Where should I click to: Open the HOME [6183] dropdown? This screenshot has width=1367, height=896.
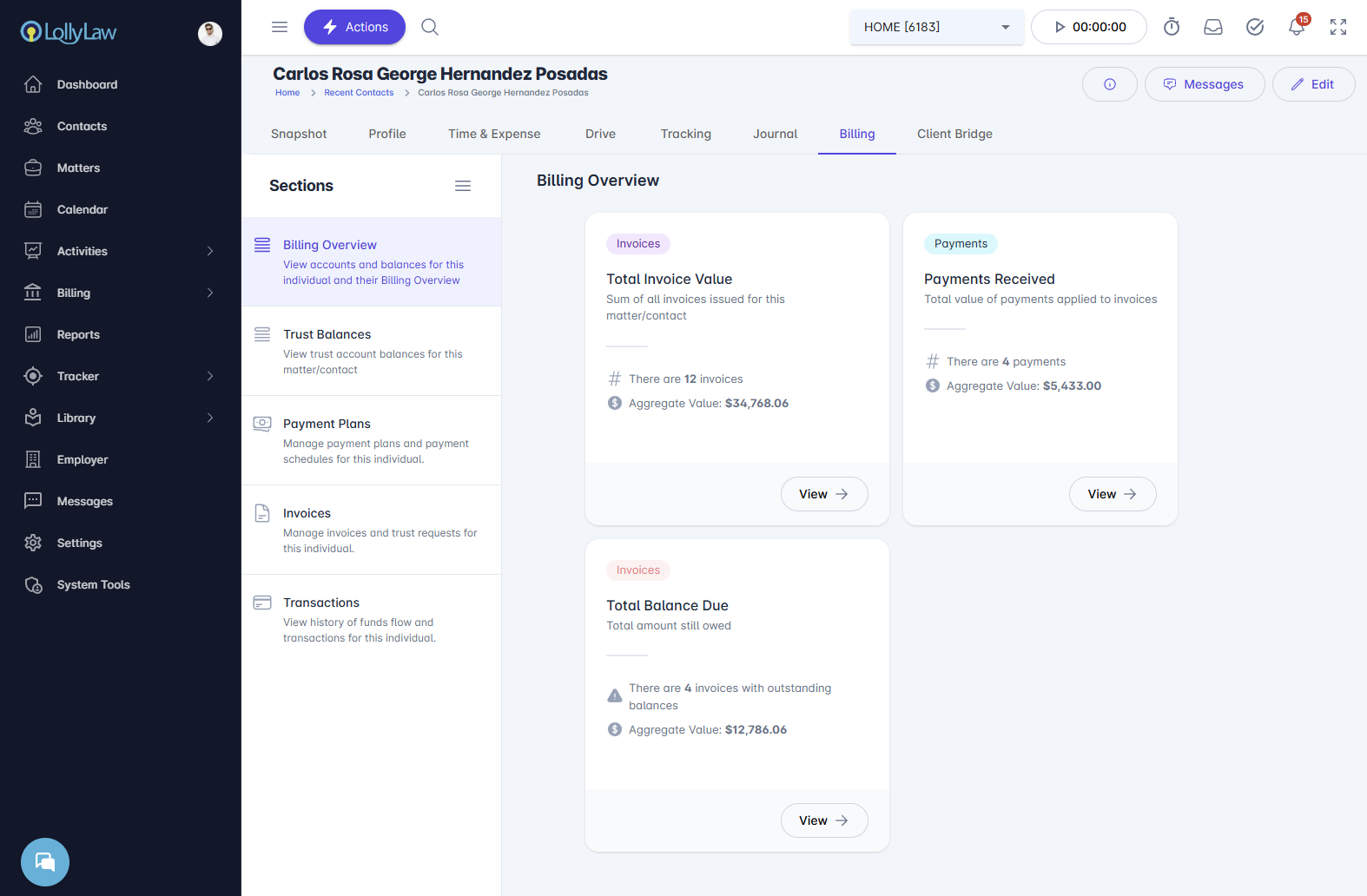[x=937, y=27]
